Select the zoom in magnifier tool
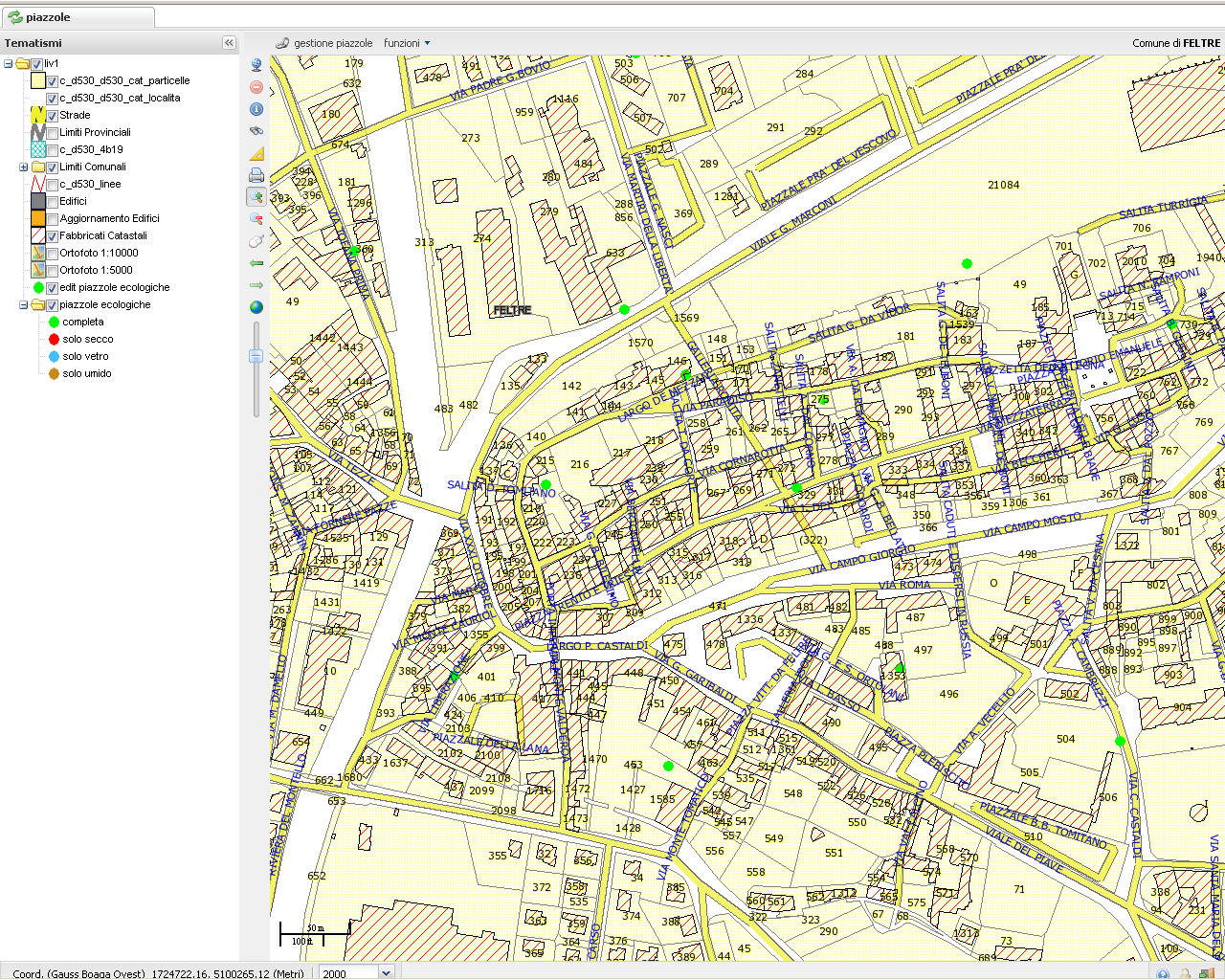 [x=256, y=196]
